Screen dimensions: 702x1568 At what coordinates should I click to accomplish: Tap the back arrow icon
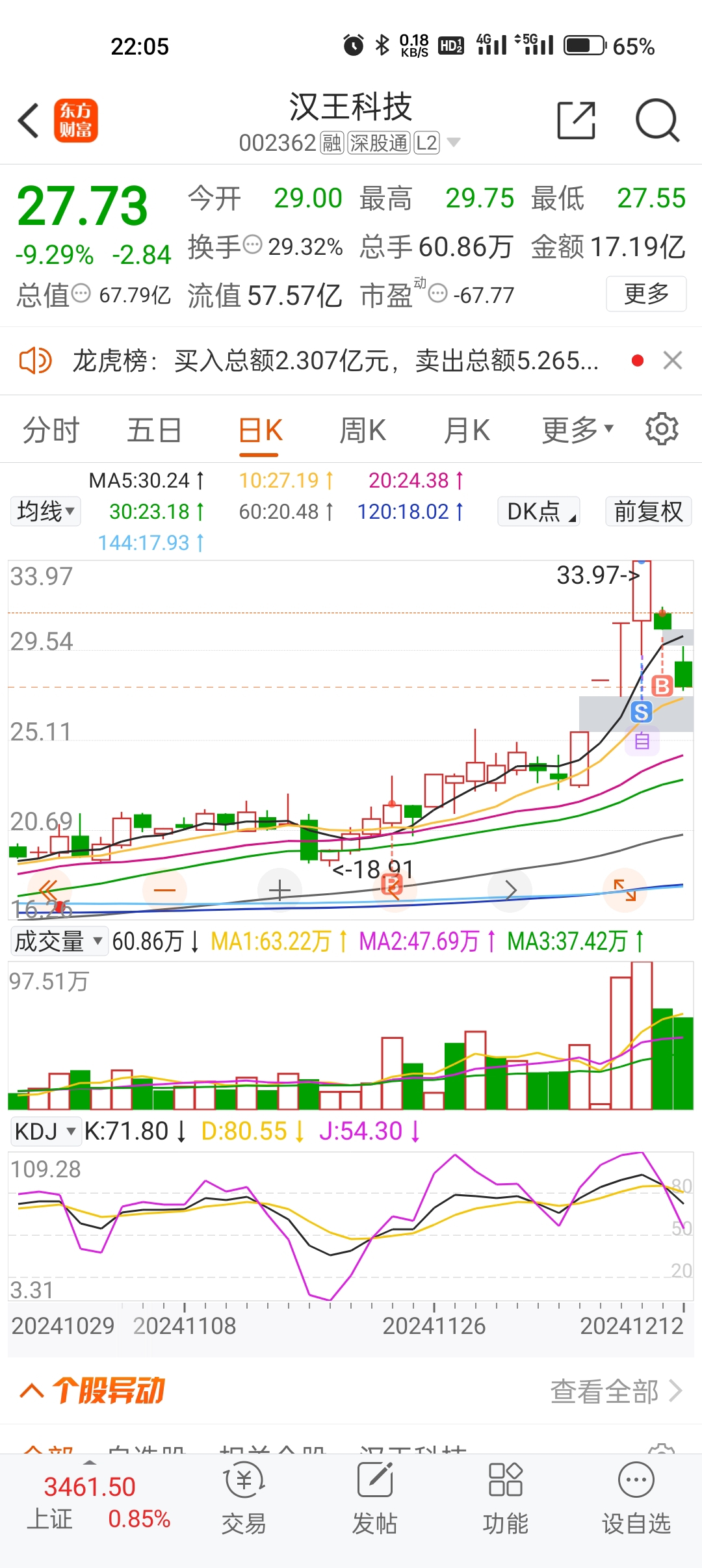(29, 120)
